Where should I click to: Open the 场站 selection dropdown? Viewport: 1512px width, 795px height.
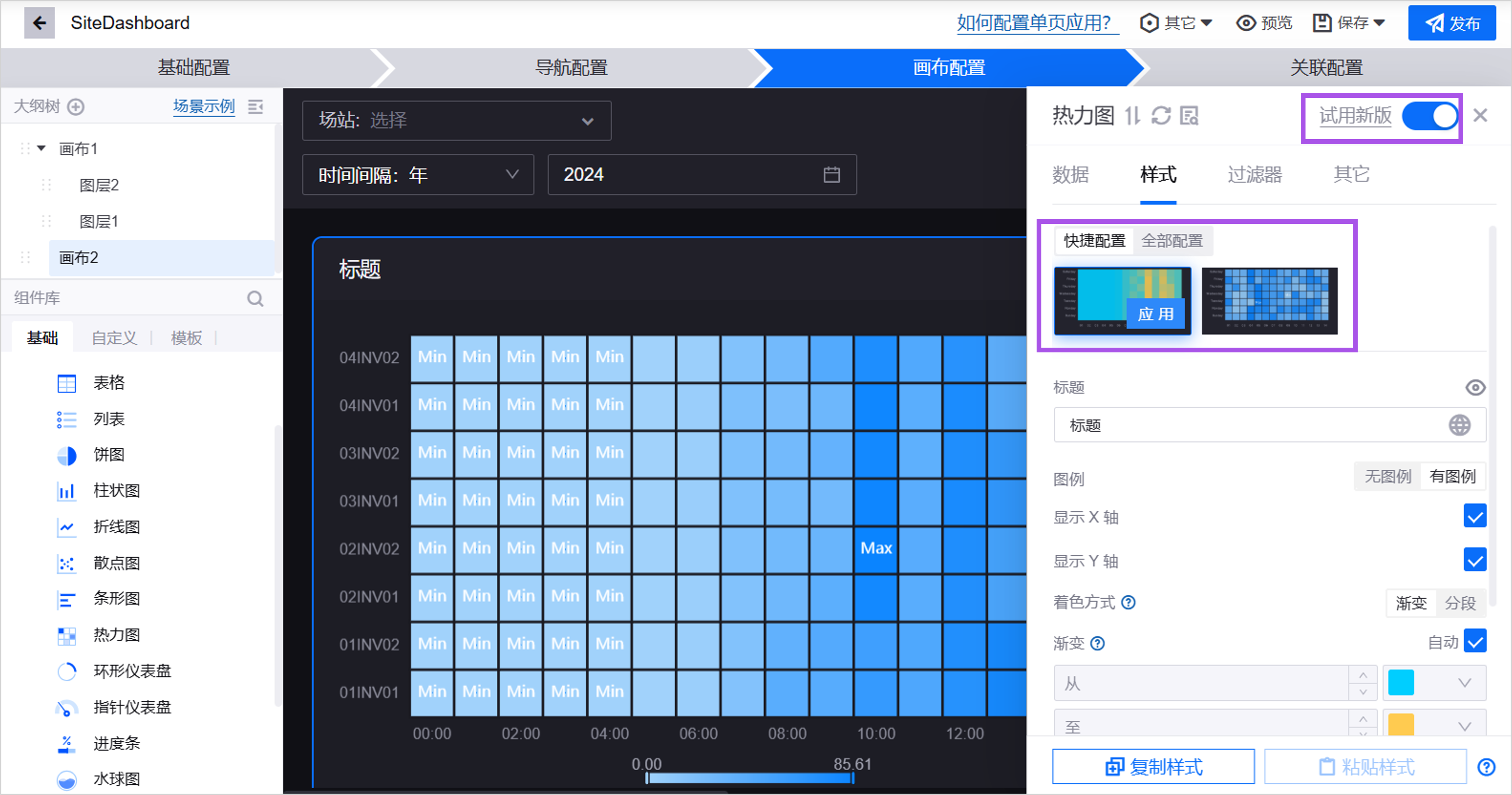click(x=457, y=121)
